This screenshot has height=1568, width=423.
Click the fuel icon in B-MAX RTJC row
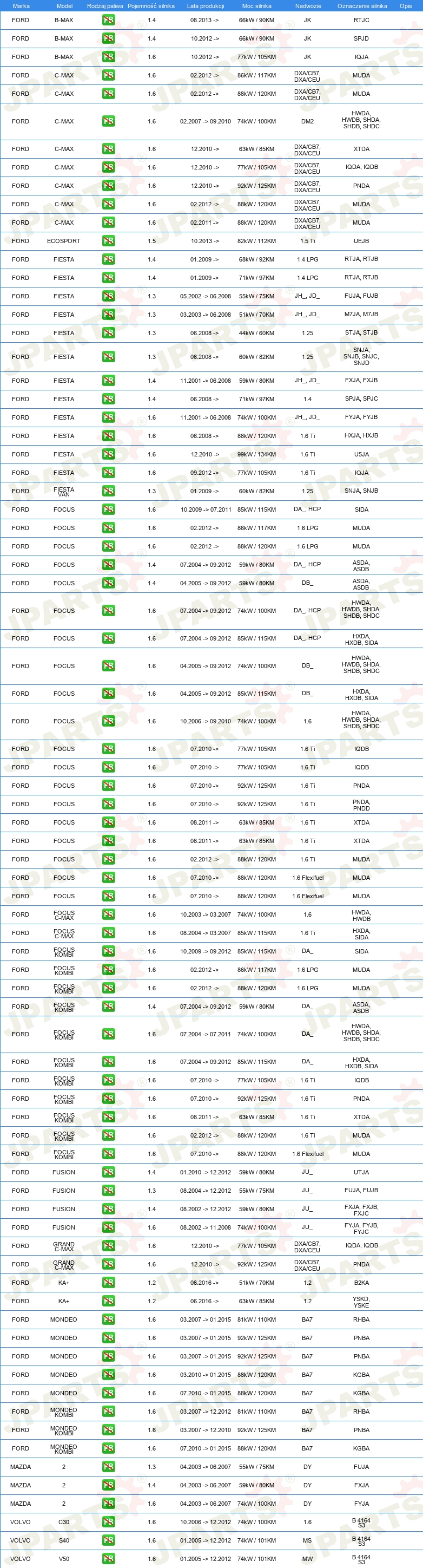[x=108, y=20]
